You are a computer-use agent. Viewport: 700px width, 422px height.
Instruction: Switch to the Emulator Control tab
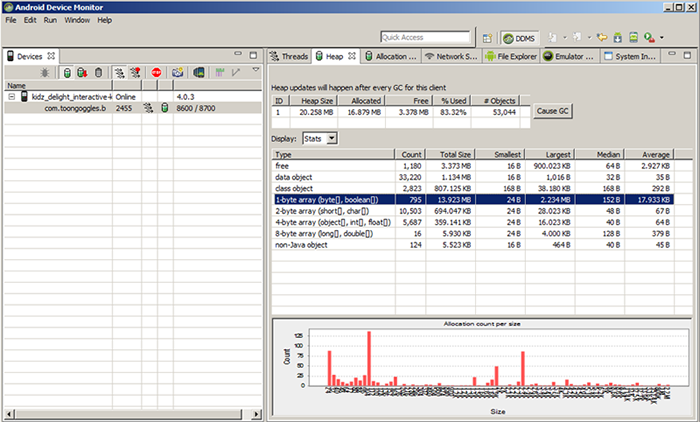coord(569,56)
